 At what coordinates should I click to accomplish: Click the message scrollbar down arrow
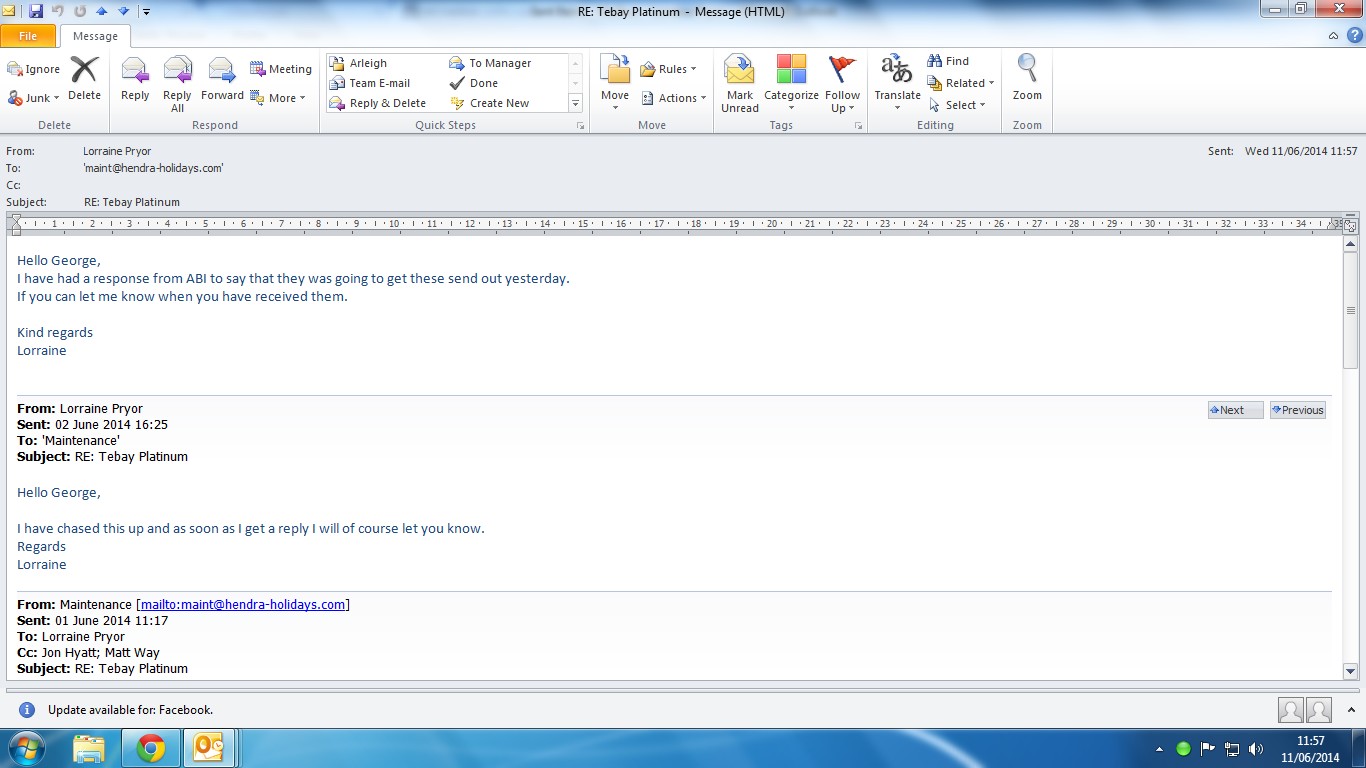click(x=1350, y=672)
